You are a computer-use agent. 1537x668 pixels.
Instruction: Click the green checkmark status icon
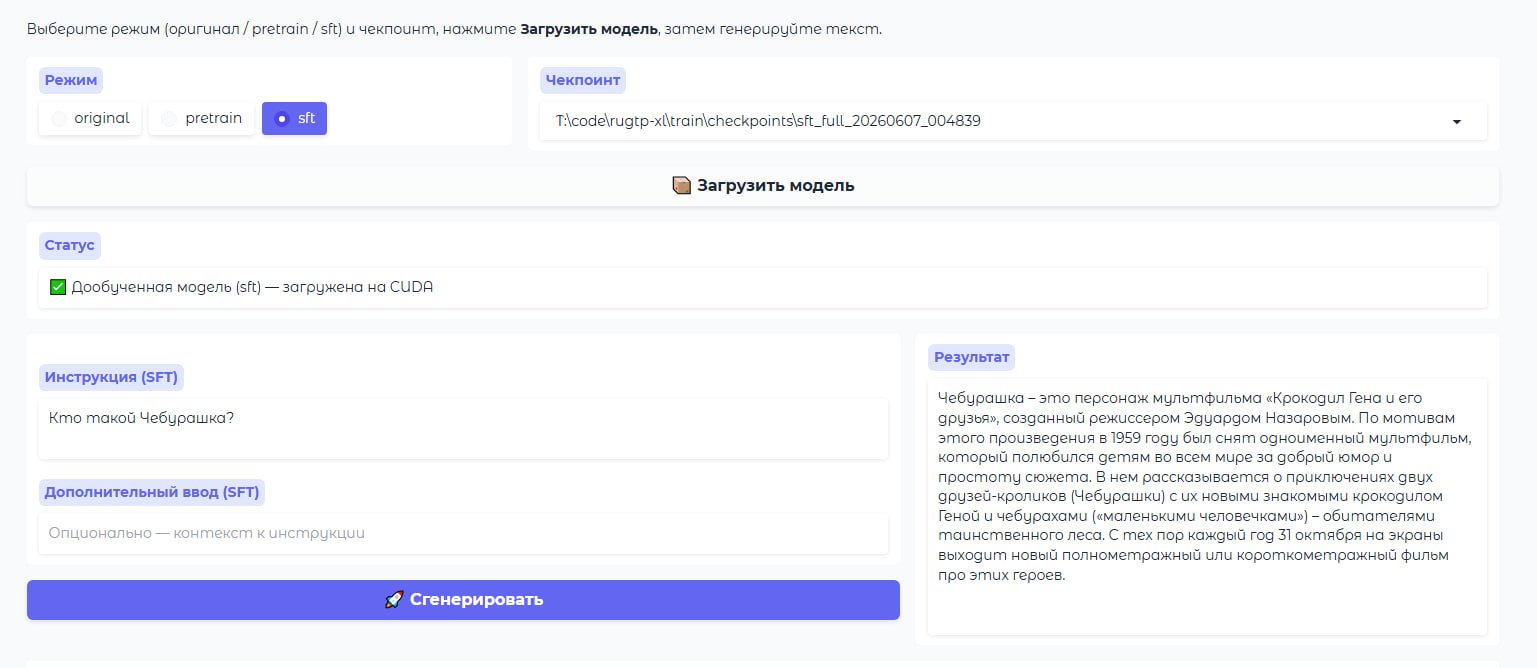[x=58, y=287]
